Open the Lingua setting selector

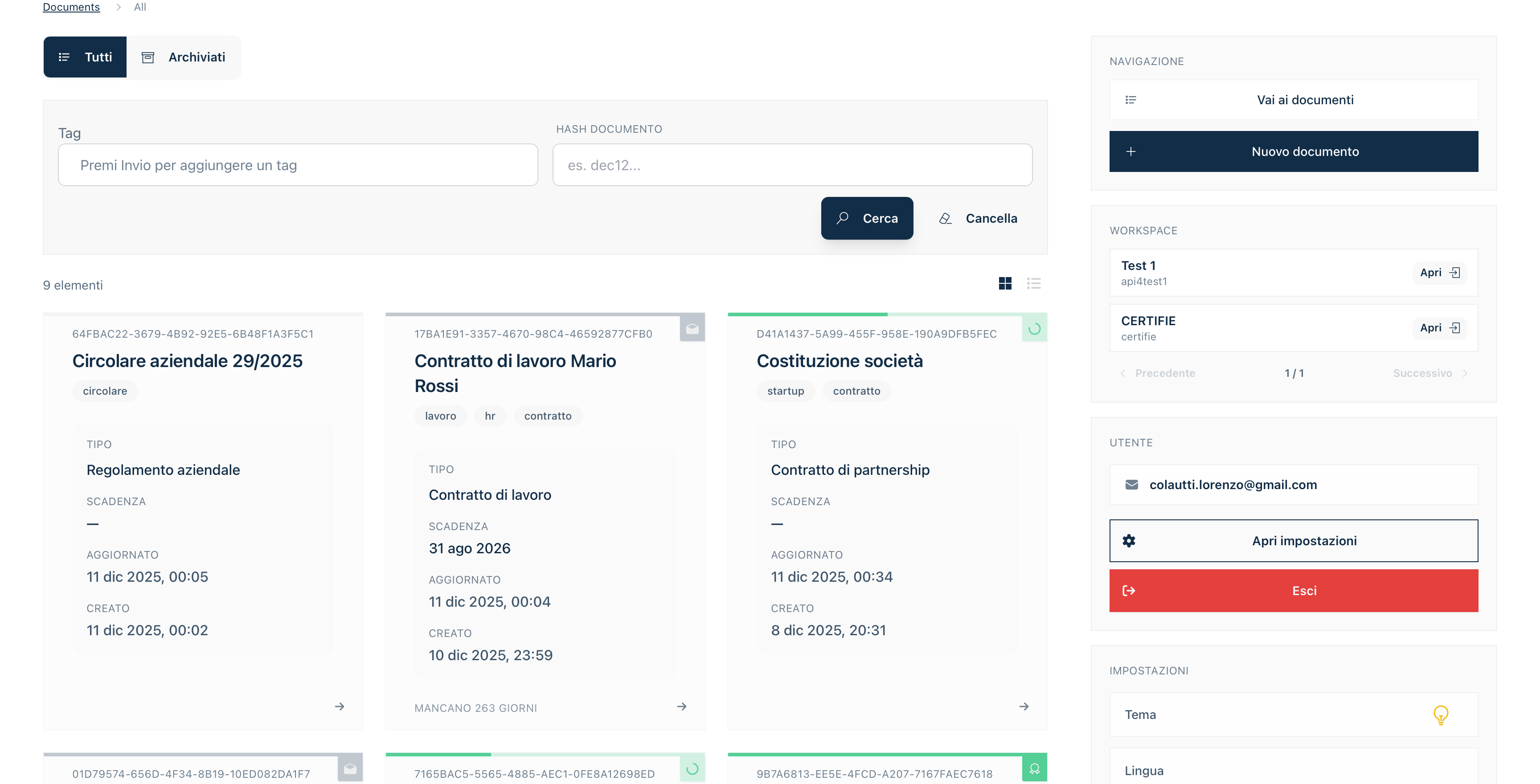tap(1293, 770)
